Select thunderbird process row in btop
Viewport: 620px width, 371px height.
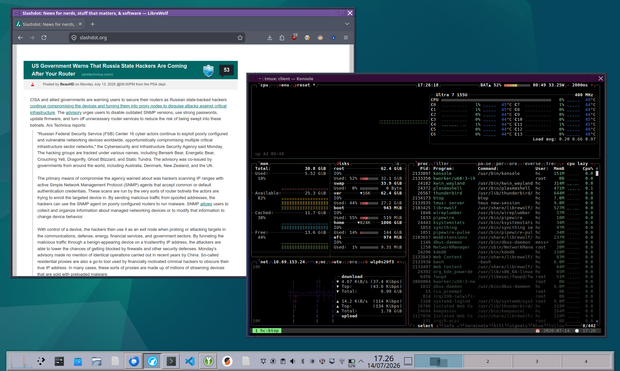click(x=502, y=193)
